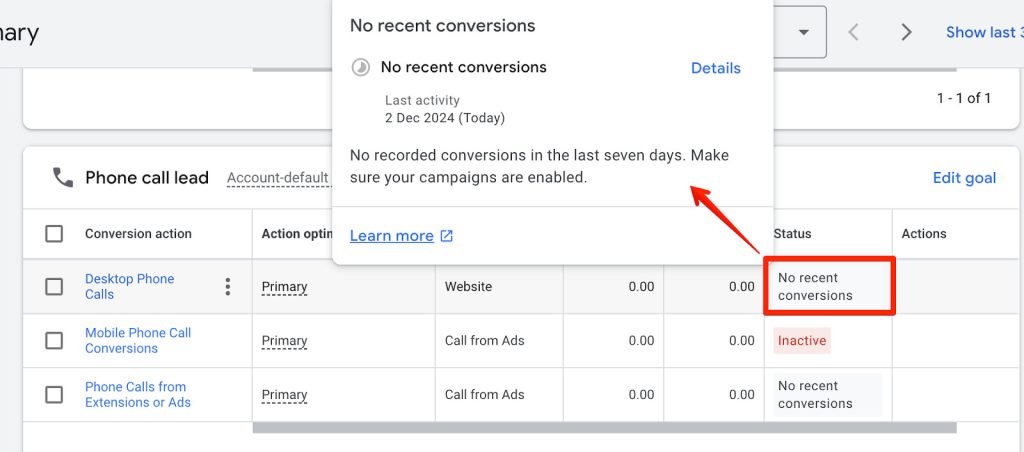1024x452 pixels.
Task: Click the Website source cell
Action: pos(468,287)
